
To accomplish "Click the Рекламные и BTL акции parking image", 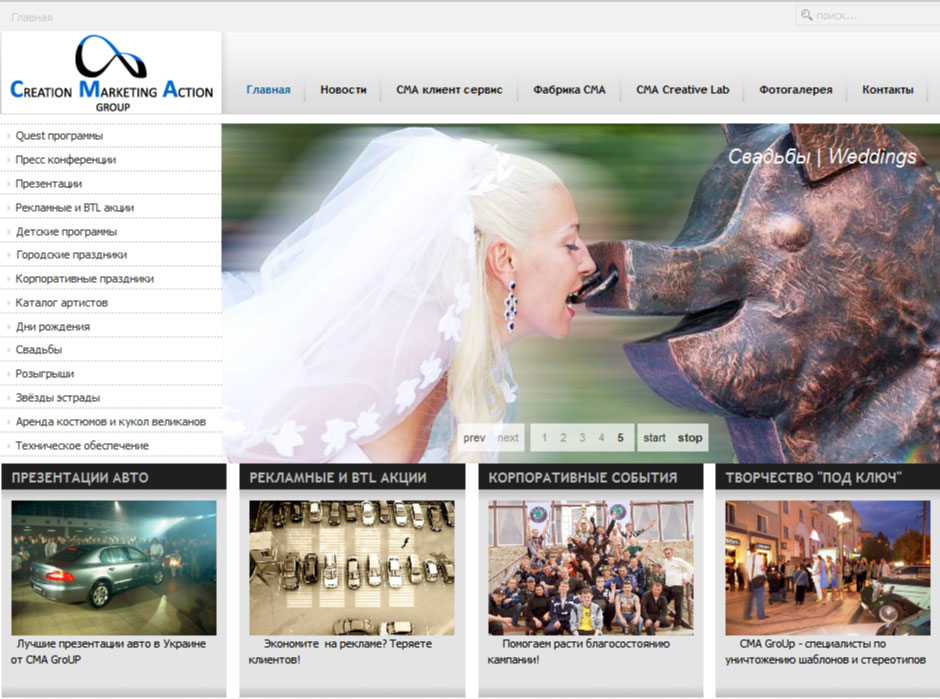I will (352, 567).
